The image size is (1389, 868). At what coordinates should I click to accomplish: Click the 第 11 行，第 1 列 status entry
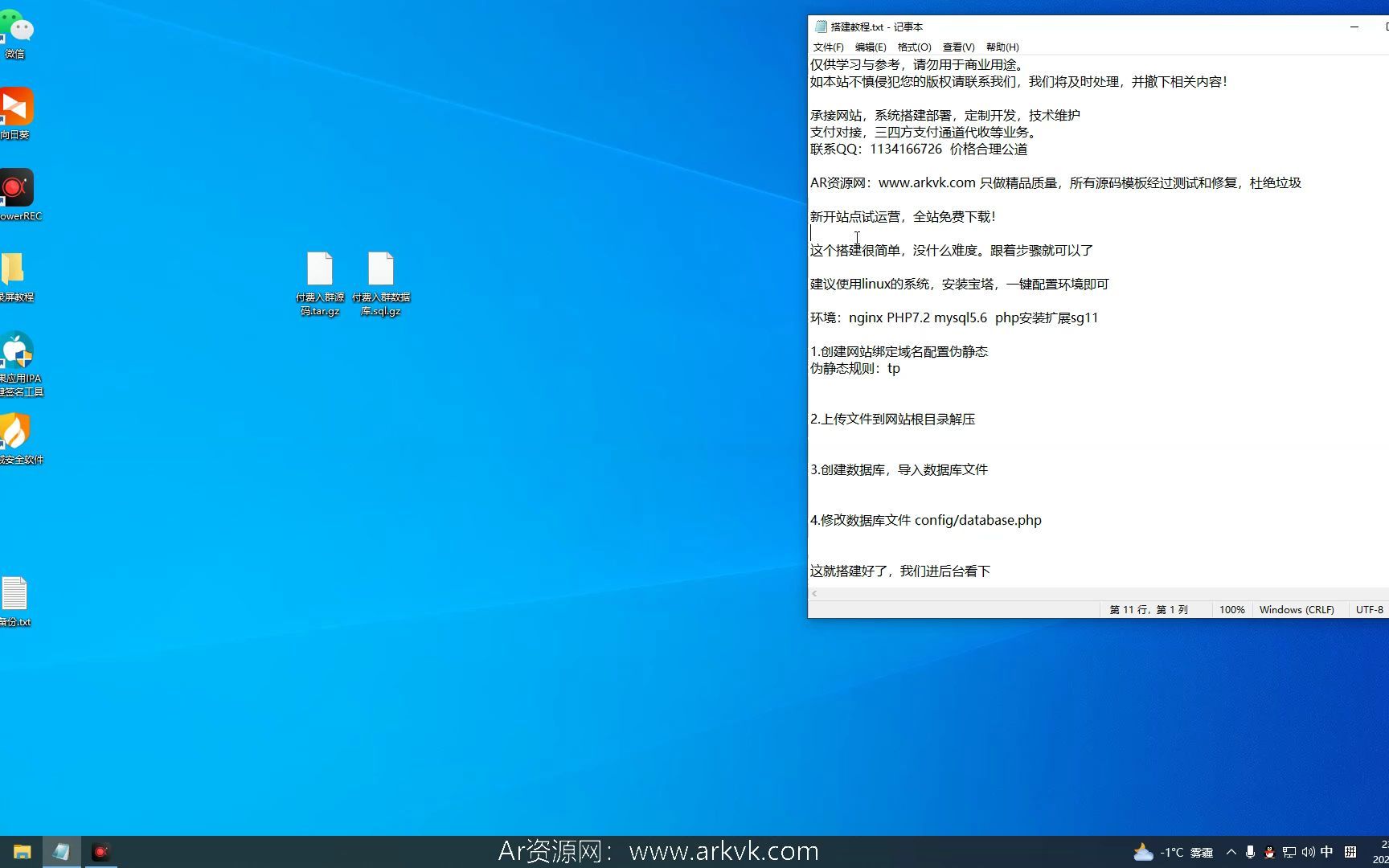click(x=1149, y=610)
